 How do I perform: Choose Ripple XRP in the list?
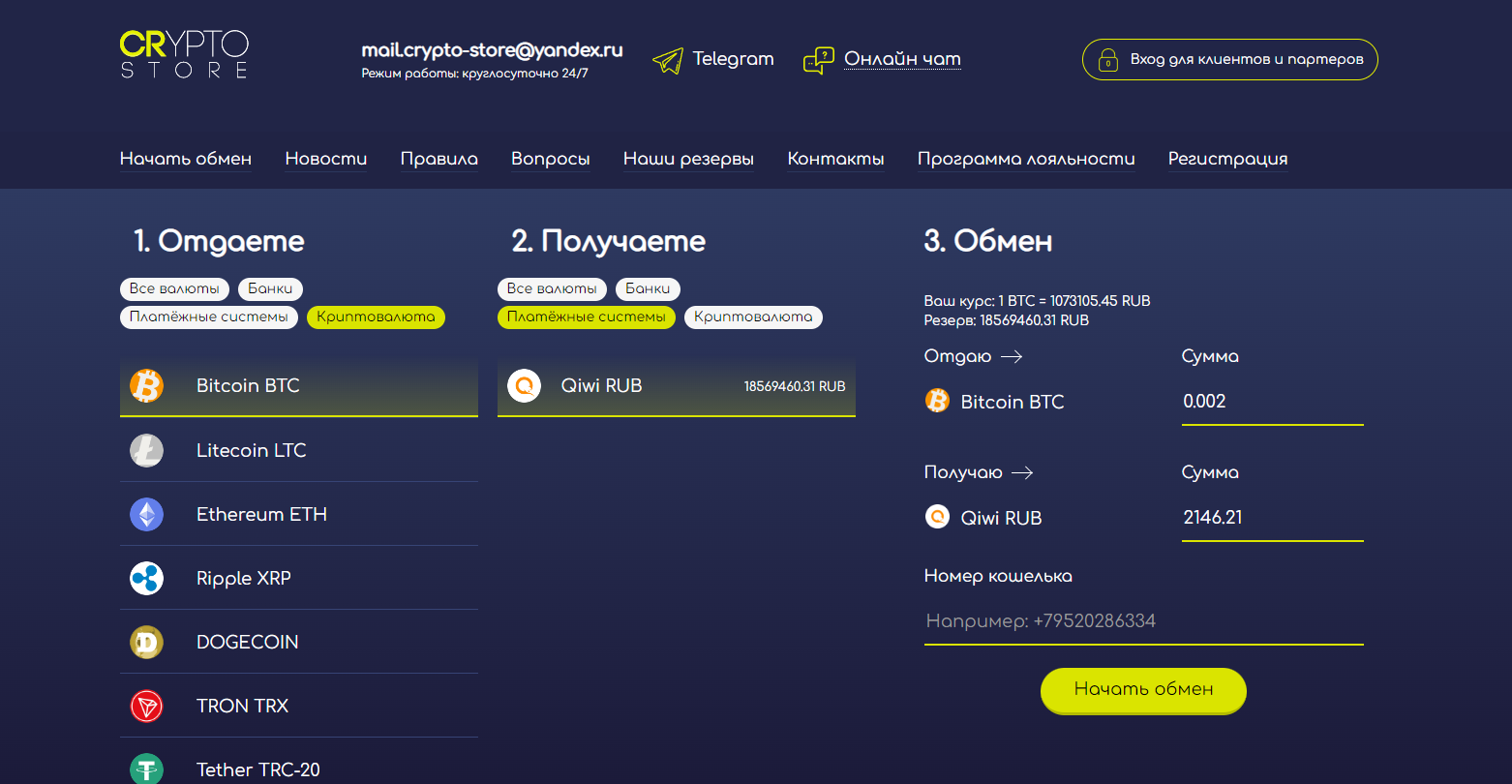point(299,578)
